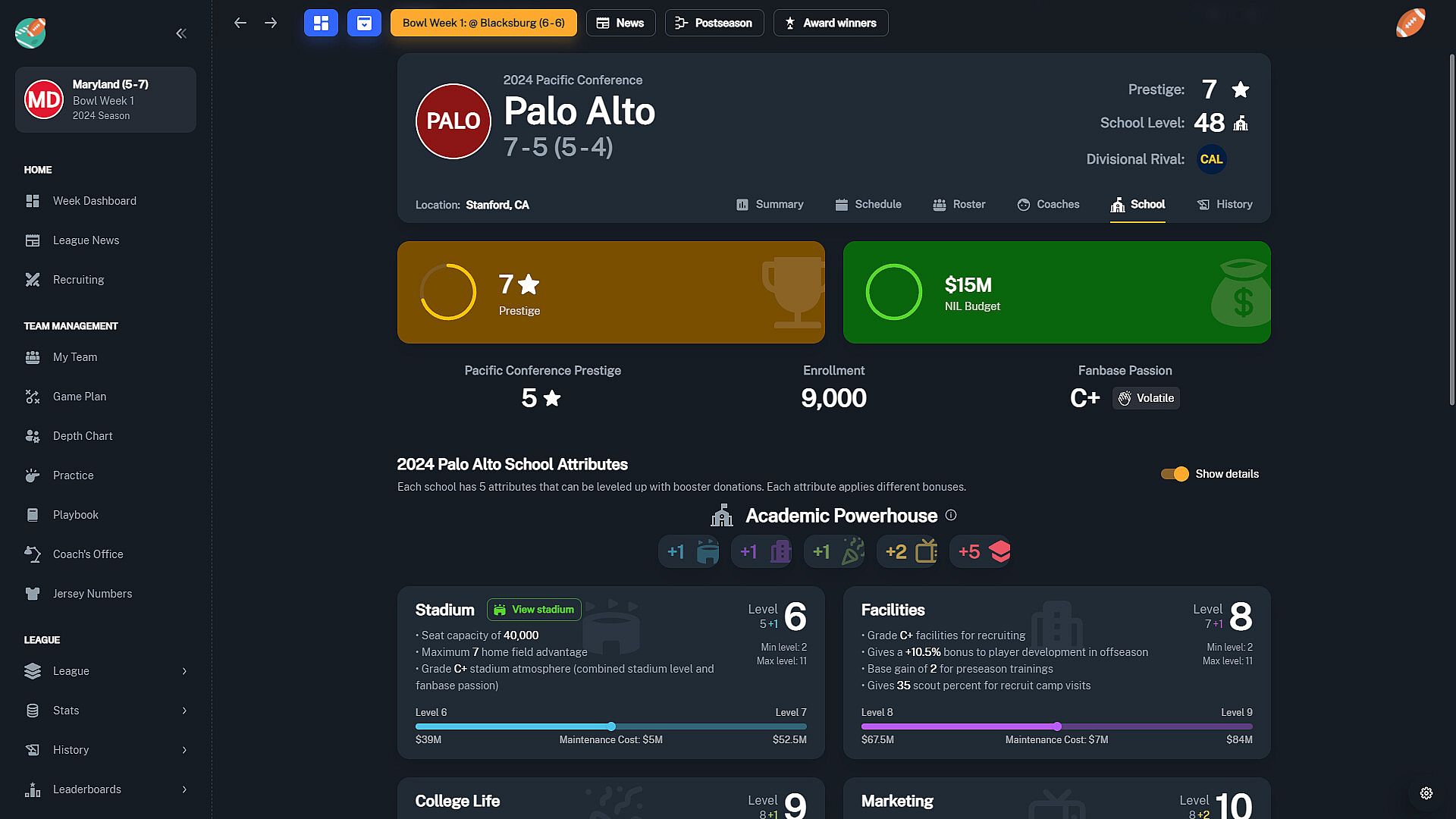Click the Stadium level progress slider
1456x819 pixels.
coord(611,726)
